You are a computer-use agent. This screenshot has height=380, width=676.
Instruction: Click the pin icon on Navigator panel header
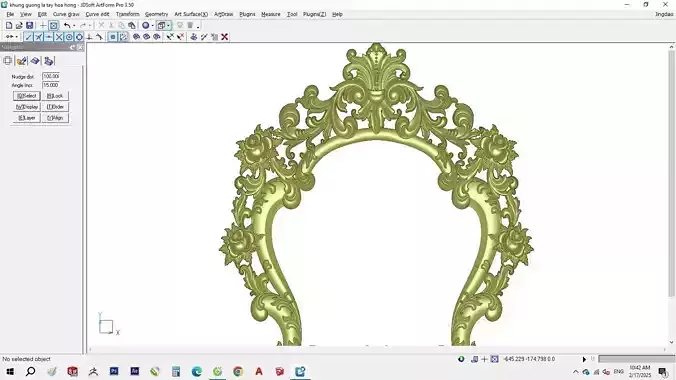[x=73, y=47]
